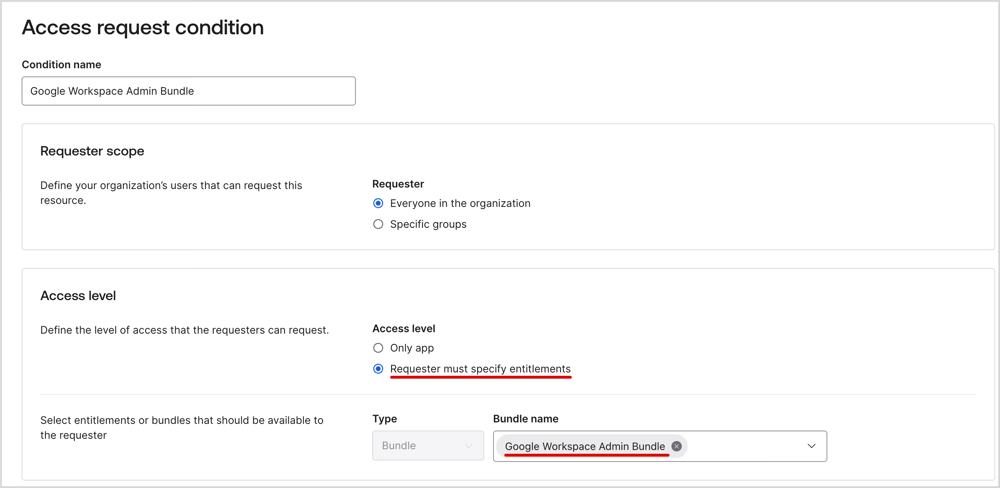The image size is (1000, 488).
Task: Click the 'Define your organization's users' description
Action: [171, 193]
